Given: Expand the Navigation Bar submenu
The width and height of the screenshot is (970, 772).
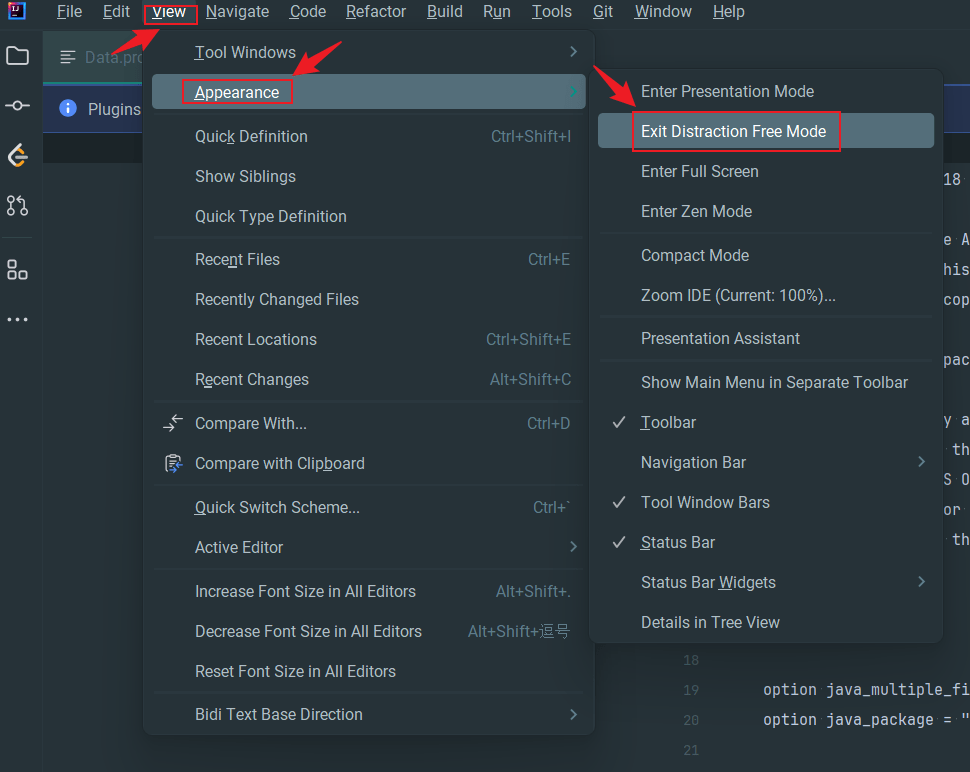Looking at the screenshot, I should pos(693,463).
